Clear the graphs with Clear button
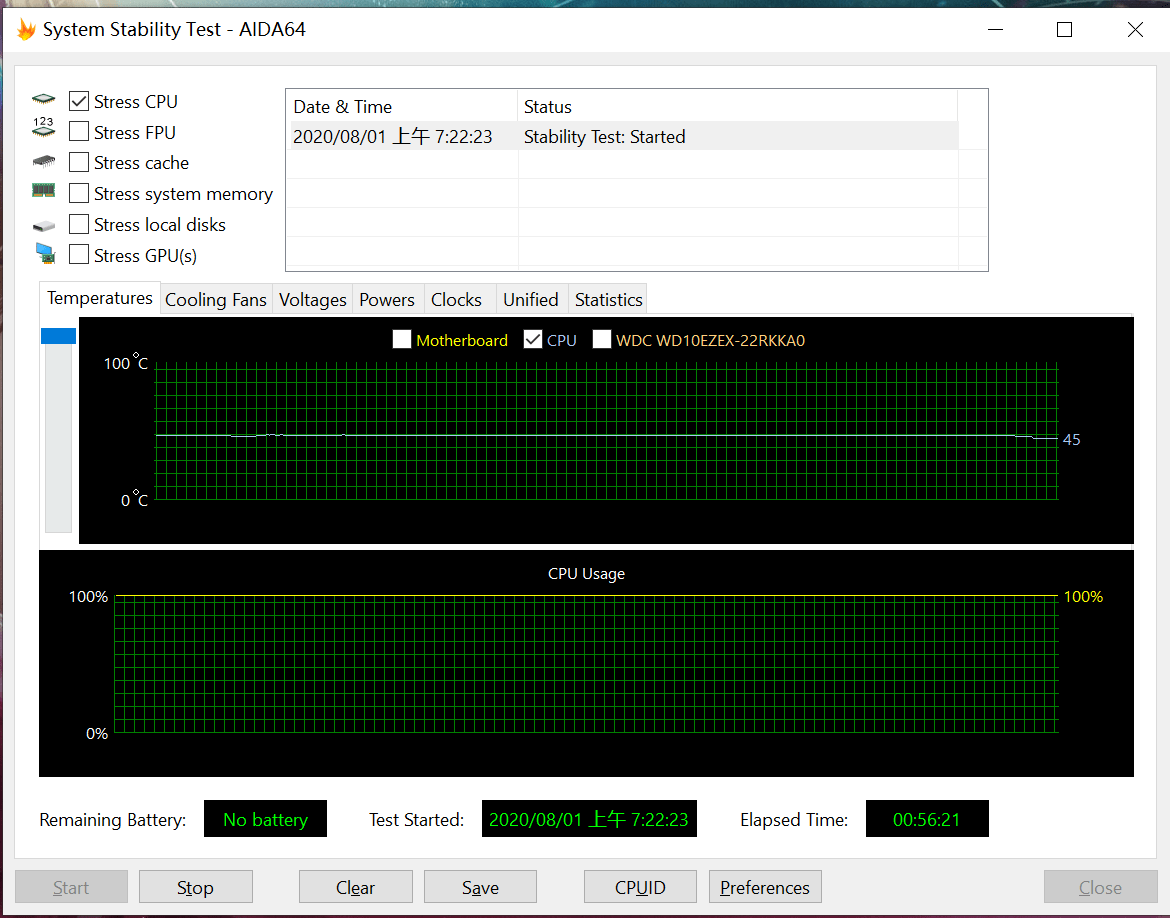The width and height of the screenshot is (1170, 918). point(355,887)
